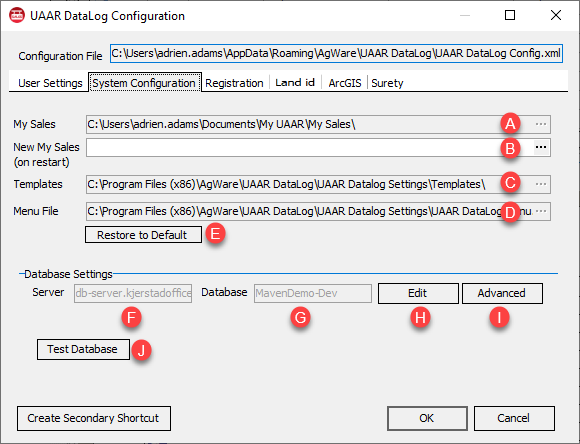This screenshot has width=580, height=444.
Task: Open the Surety tab
Action: point(387,83)
